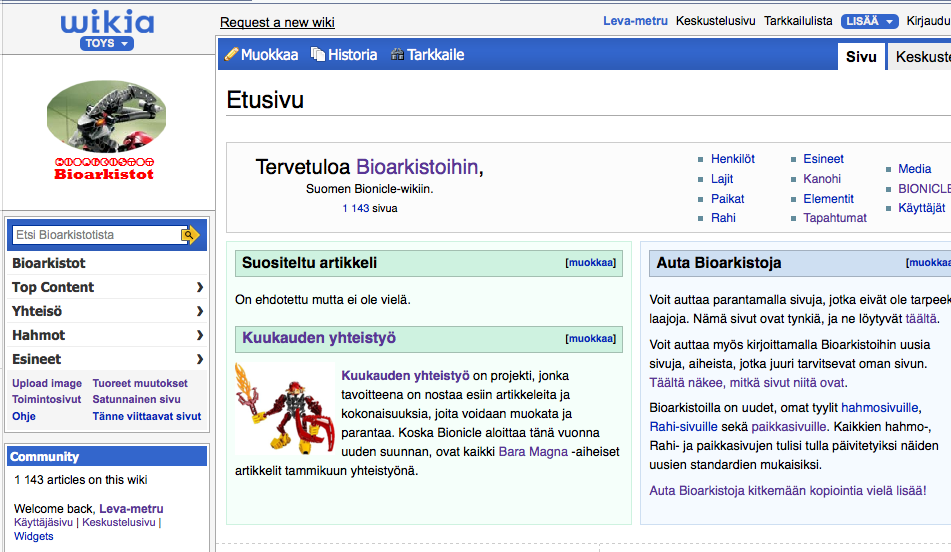Open the Tapahtumat category link

tap(835, 218)
